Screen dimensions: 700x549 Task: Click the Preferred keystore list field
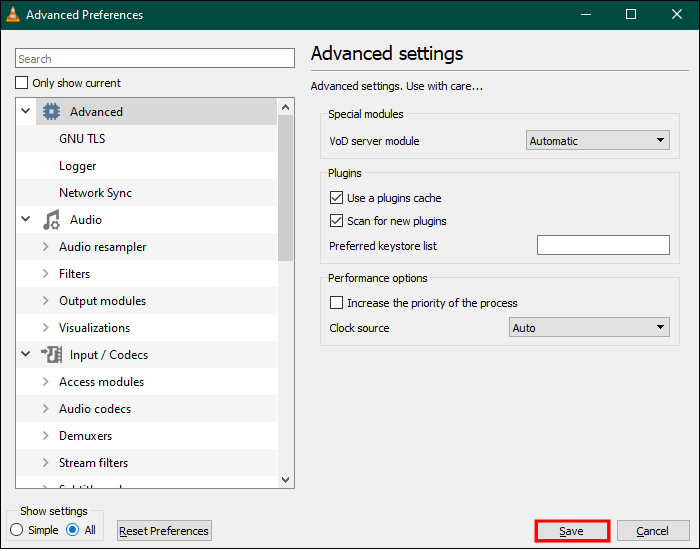click(603, 246)
